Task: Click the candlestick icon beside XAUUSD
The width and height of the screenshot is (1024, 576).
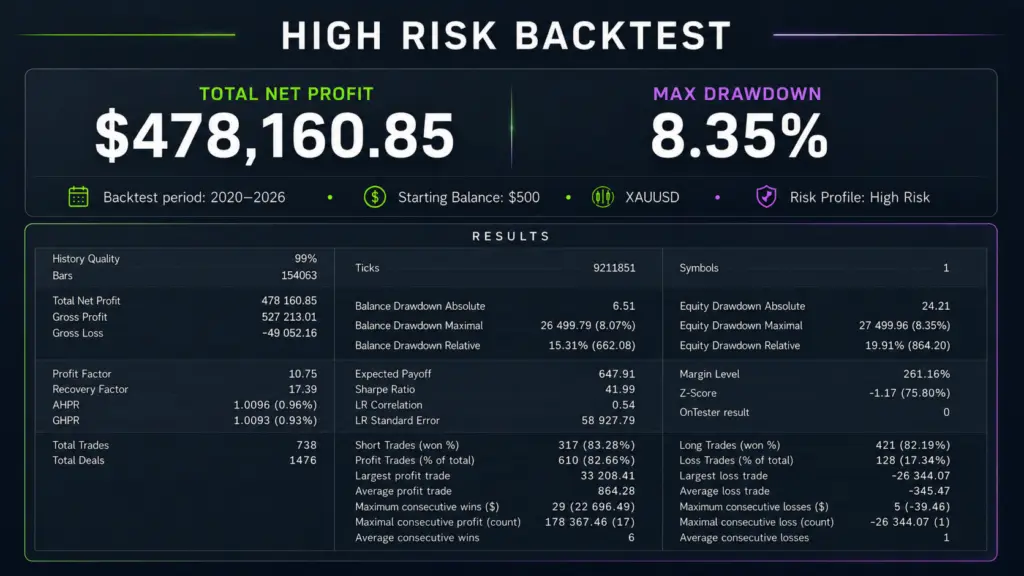Action: pyautogui.click(x=603, y=197)
